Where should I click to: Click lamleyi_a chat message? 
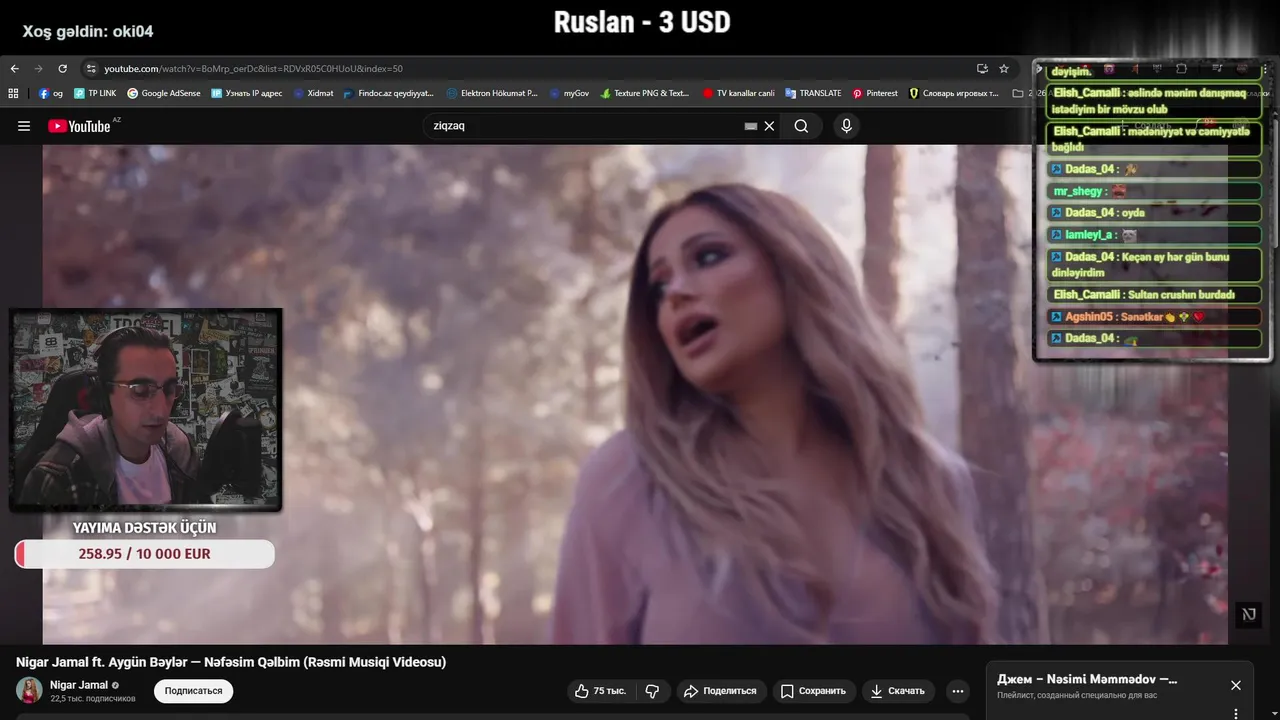(1154, 235)
